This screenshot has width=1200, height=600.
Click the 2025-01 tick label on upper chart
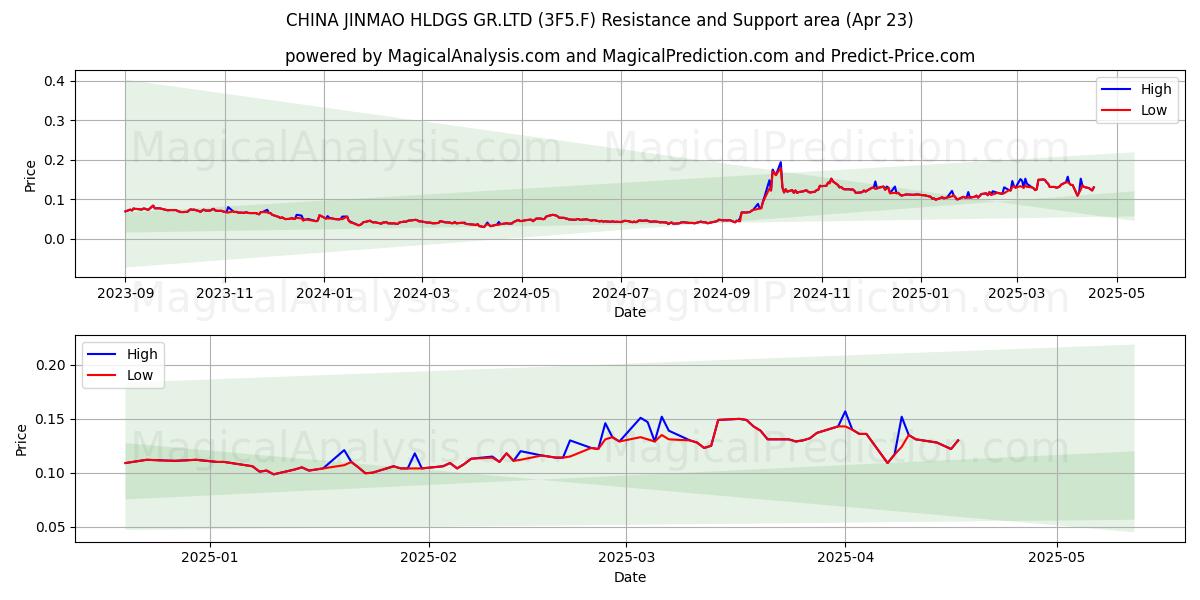click(x=920, y=293)
